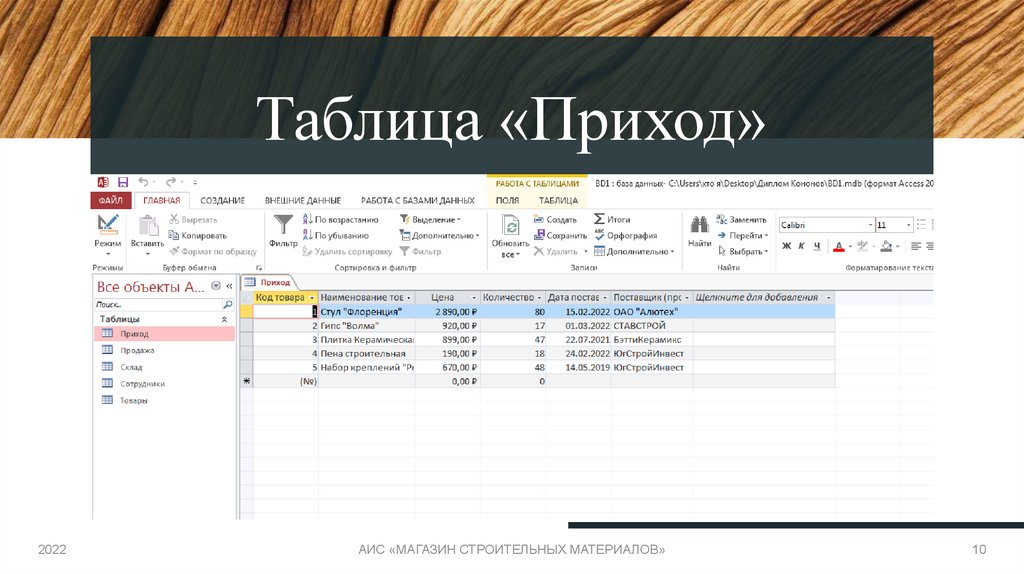Collapse the Таблицы group in navigation pane
The width and height of the screenshot is (1024, 574).
tap(225, 319)
